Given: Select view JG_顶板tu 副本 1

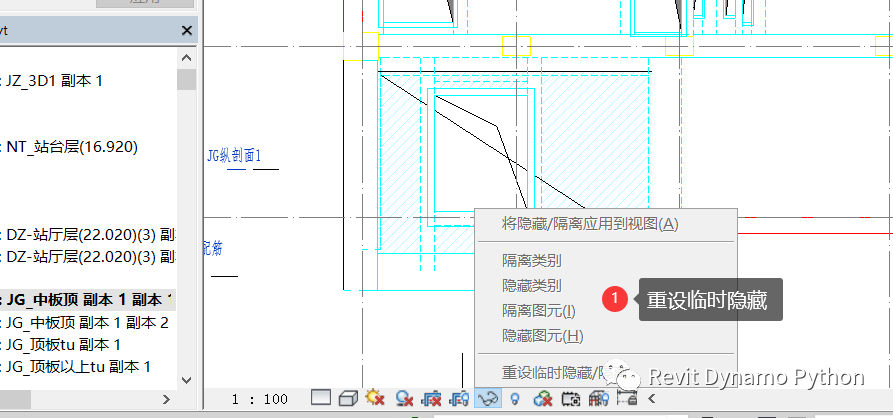Looking at the screenshot, I should (x=63, y=345).
